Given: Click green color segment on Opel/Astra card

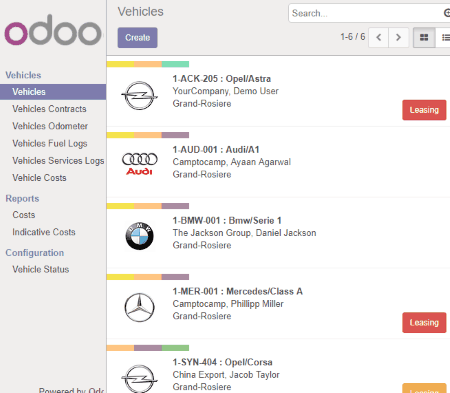Looking at the screenshot, I should pos(175,64).
